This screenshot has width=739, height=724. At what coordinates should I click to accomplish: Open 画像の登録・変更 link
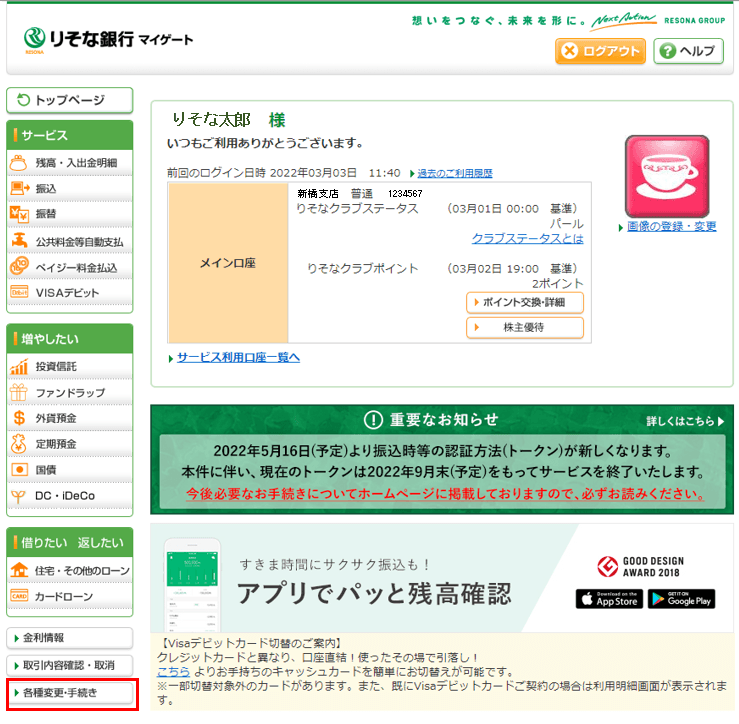[x=671, y=227]
